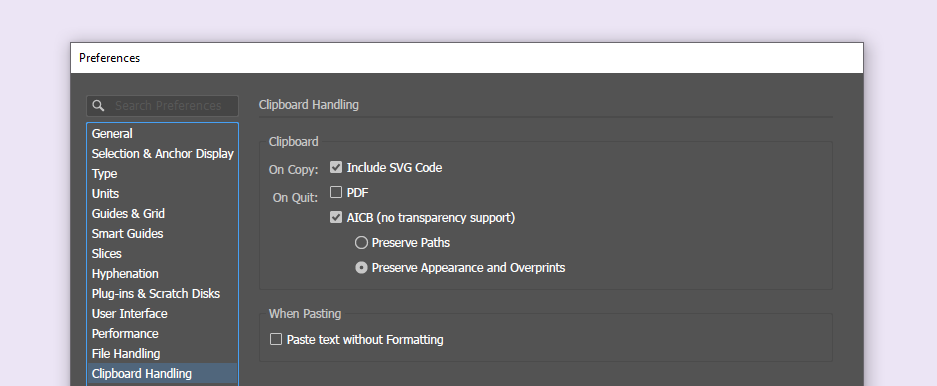Screen dimensions: 937x386
Task: Open the General preferences category
Action: pos(163,134)
